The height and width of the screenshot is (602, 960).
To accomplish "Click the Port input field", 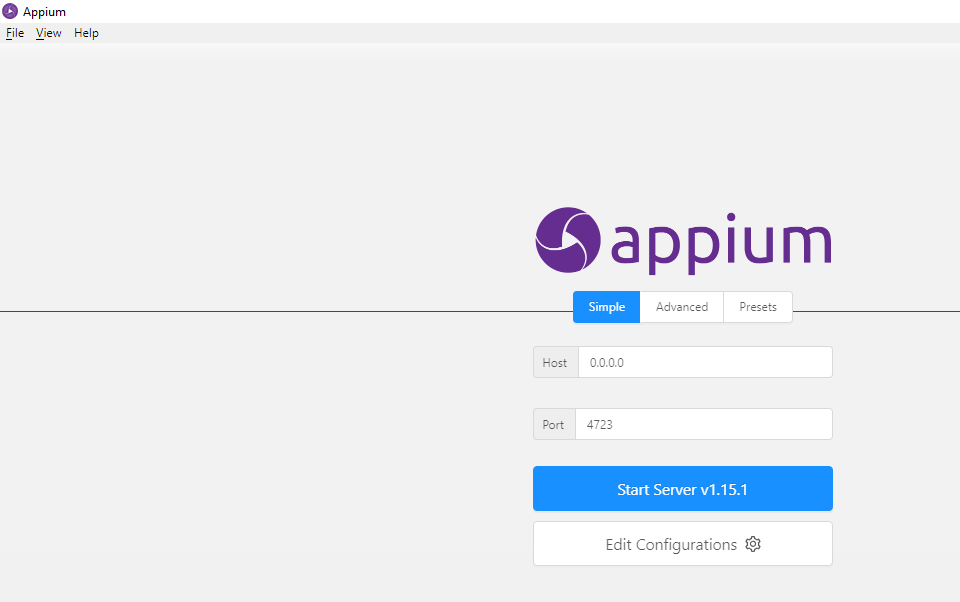I will coord(703,424).
